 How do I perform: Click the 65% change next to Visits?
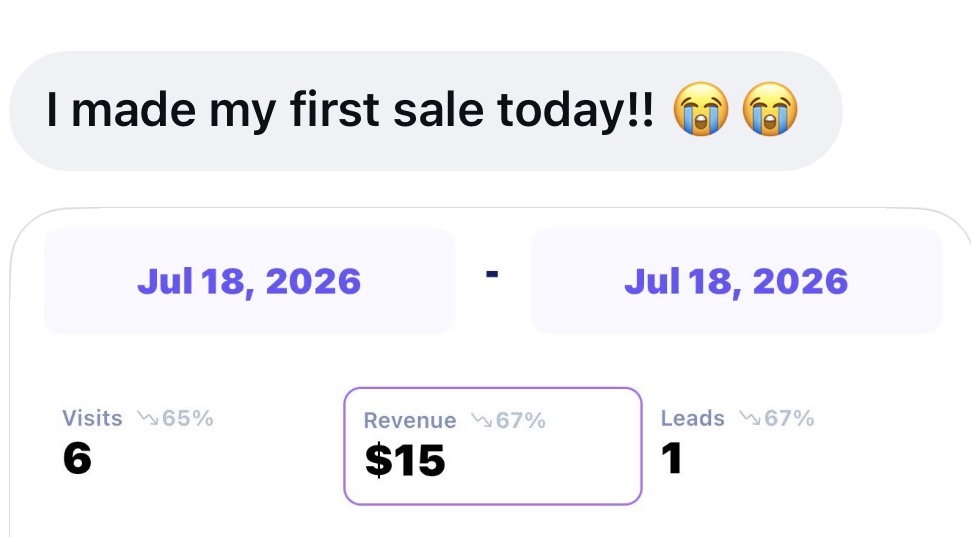tap(188, 419)
